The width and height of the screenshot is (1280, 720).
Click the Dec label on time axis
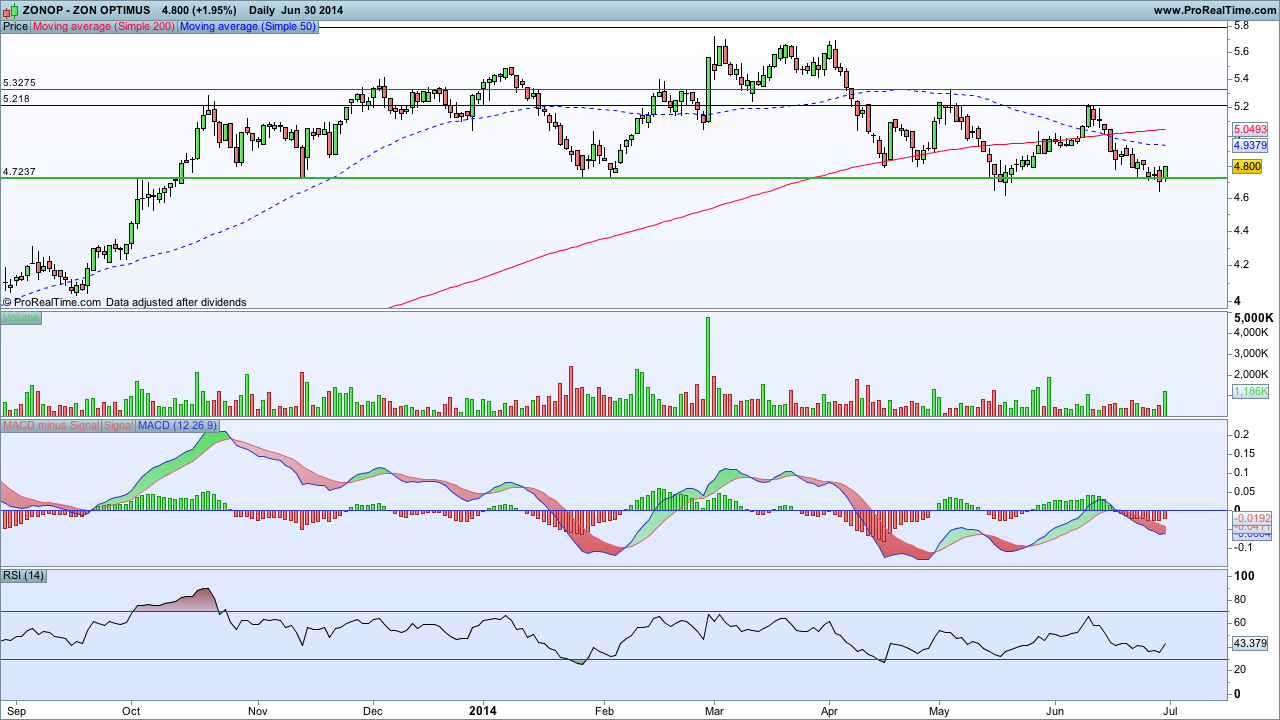pyautogui.click(x=373, y=711)
